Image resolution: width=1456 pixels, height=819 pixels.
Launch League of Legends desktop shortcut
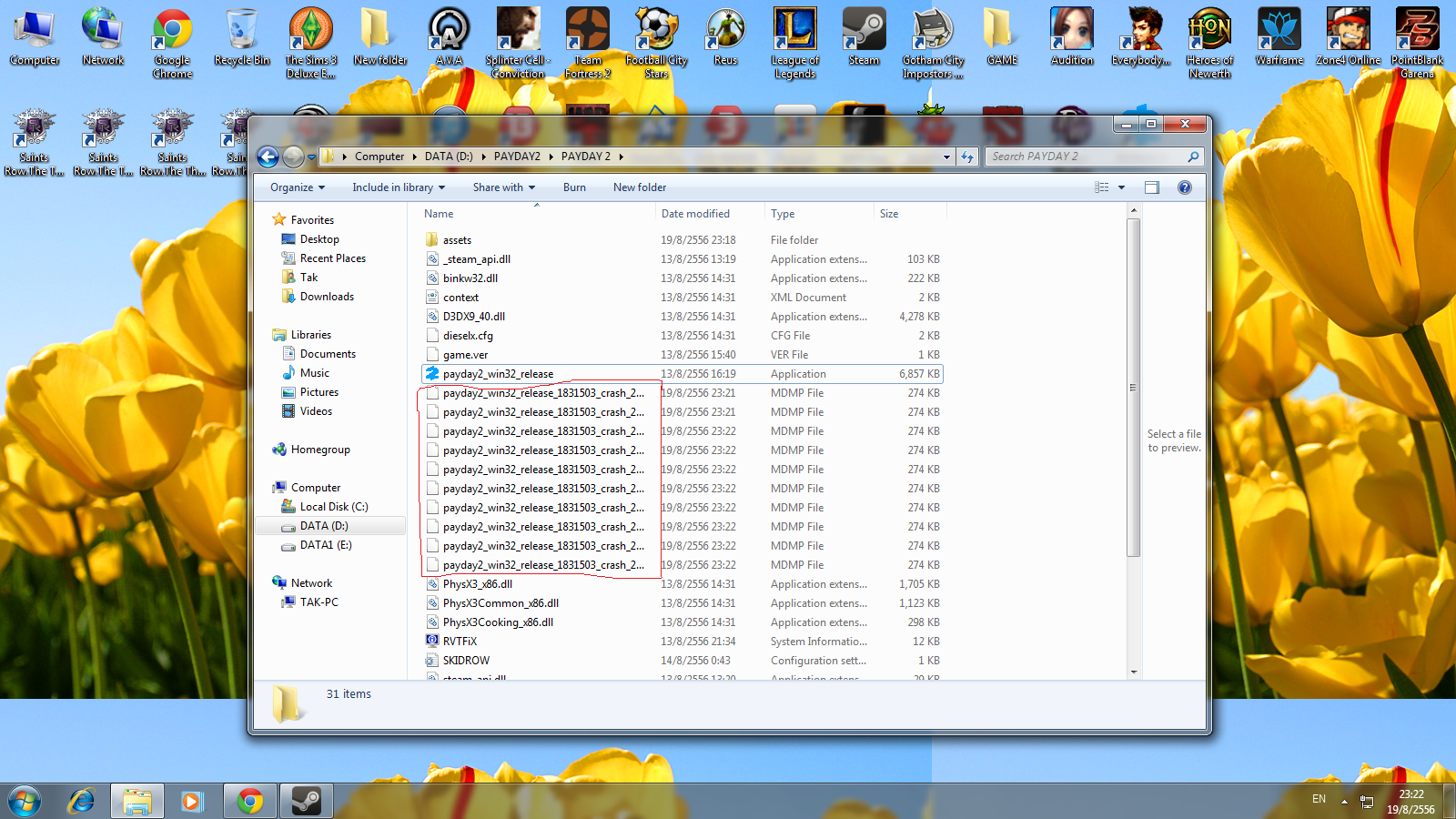pos(794,43)
